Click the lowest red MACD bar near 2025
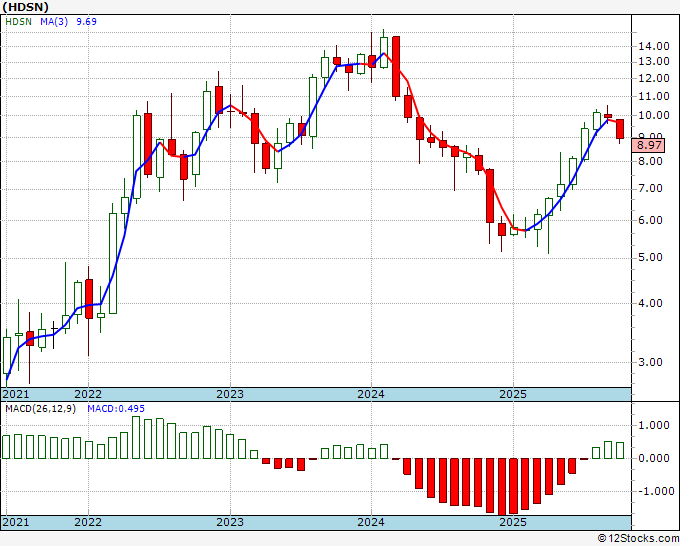The width and height of the screenshot is (680, 546). tap(502, 487)
